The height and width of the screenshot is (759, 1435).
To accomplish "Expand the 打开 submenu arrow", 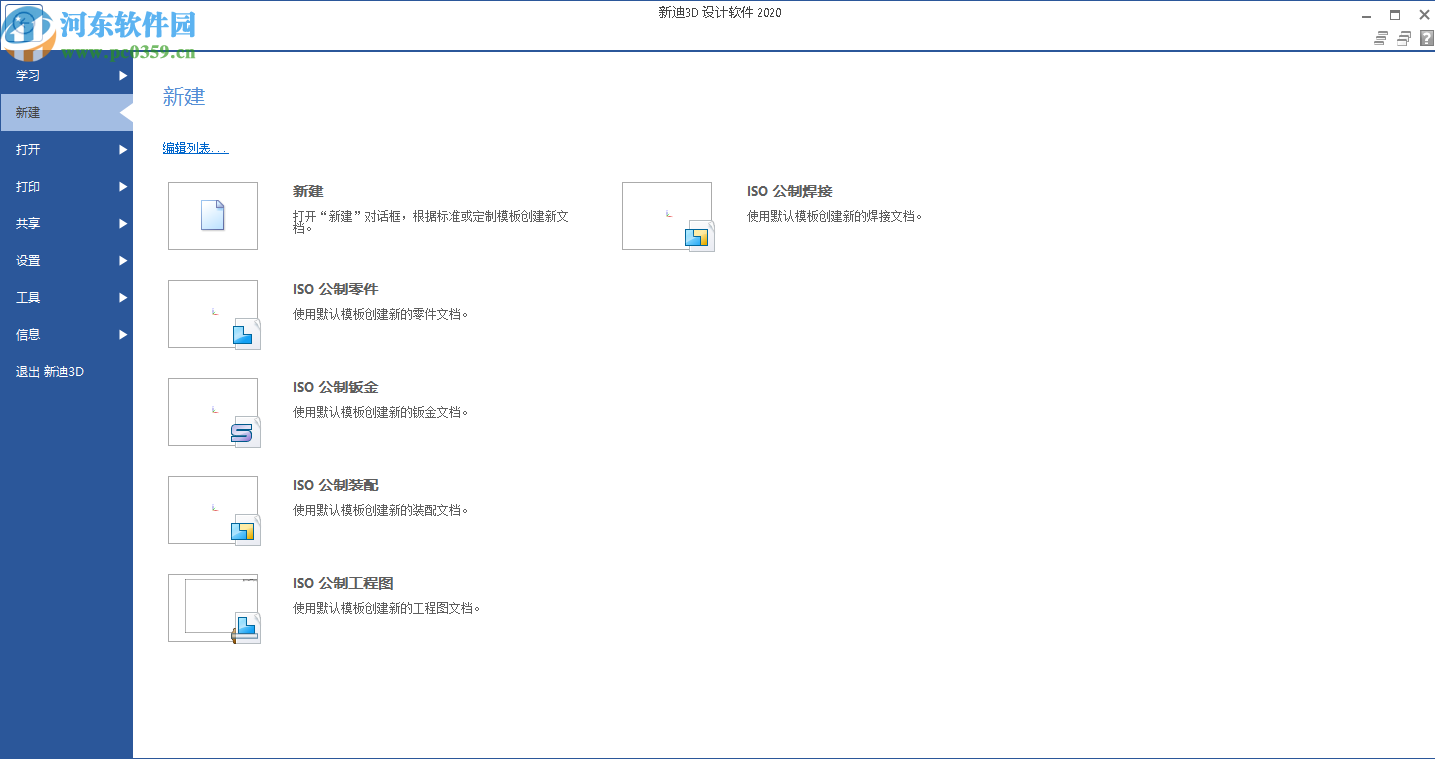I will click(x=124, y=149).
